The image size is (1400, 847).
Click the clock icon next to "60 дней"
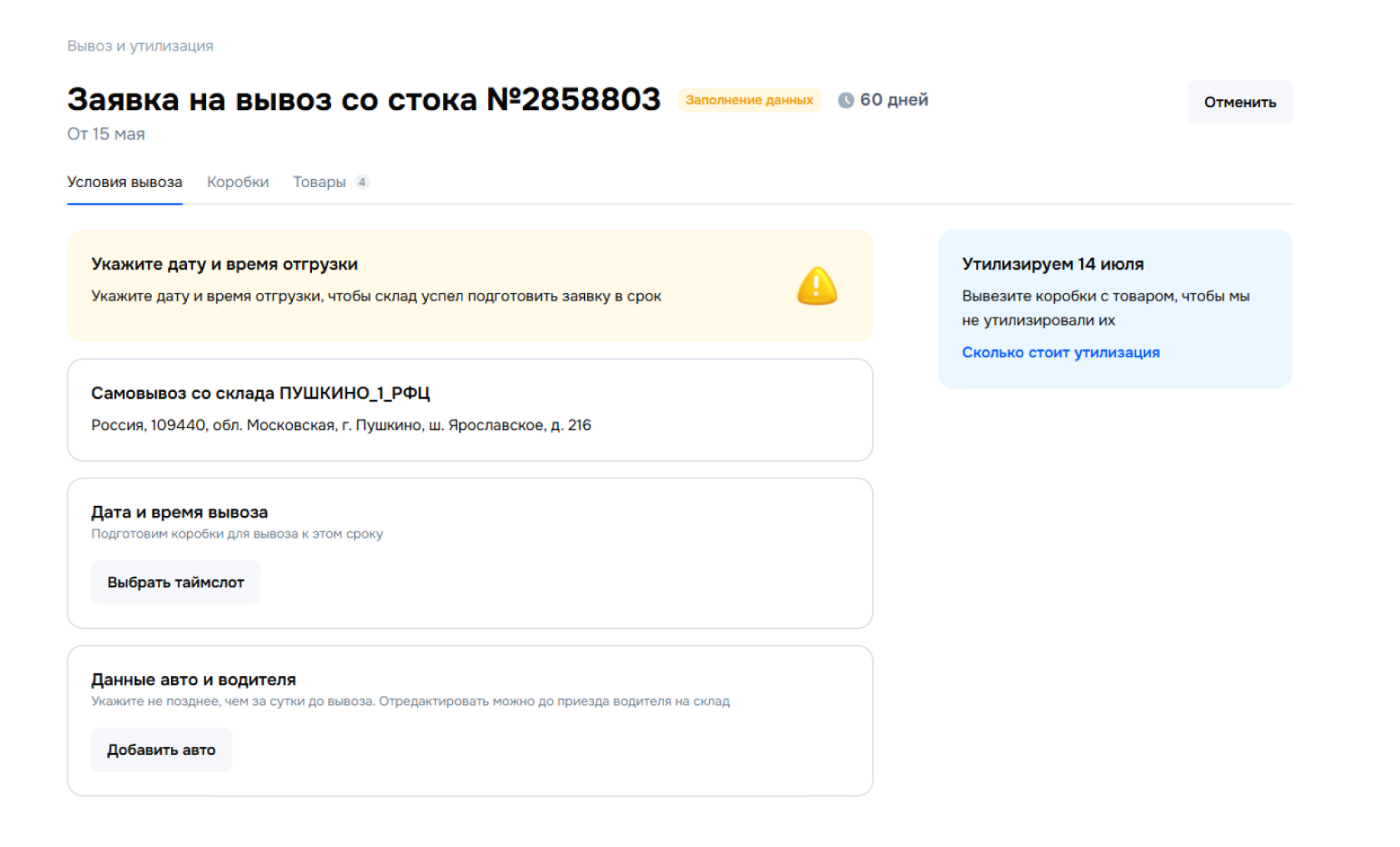(845, 100)
